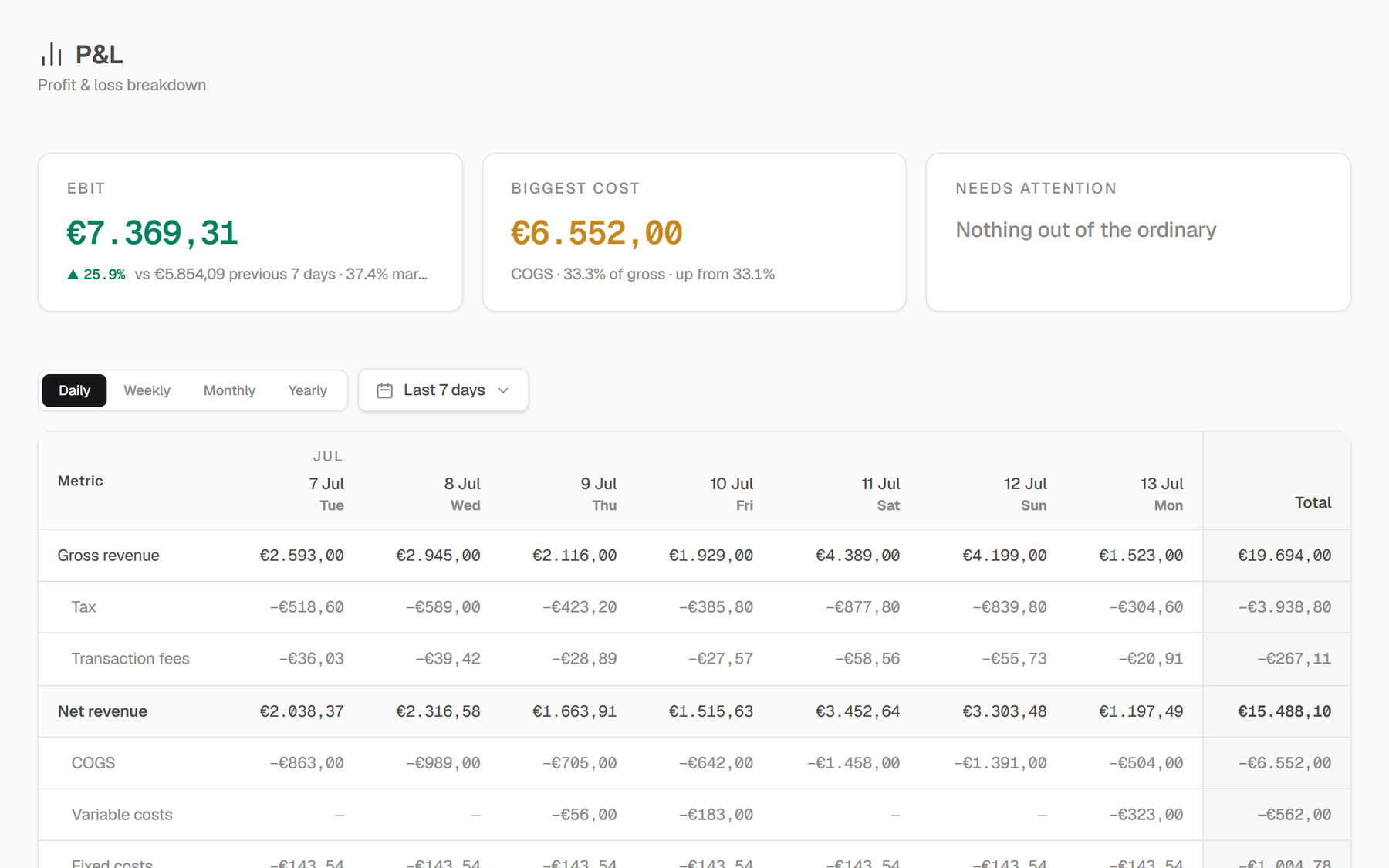Click the Total column header
The image size is (1389, 868).
tap(1313, 502)
